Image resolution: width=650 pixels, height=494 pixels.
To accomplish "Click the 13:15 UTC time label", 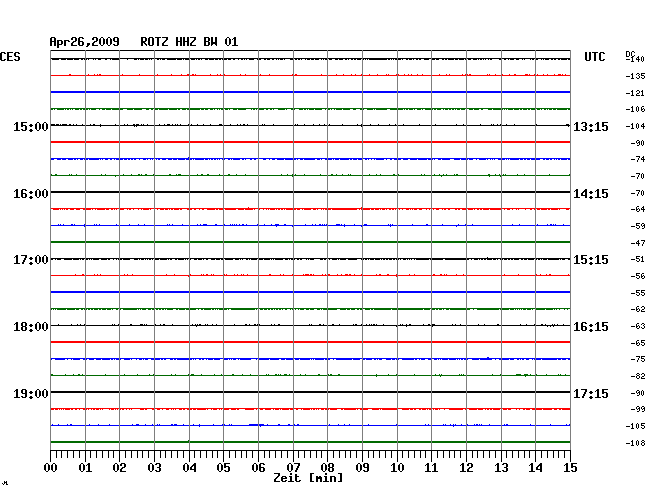I will click(591, 127).
